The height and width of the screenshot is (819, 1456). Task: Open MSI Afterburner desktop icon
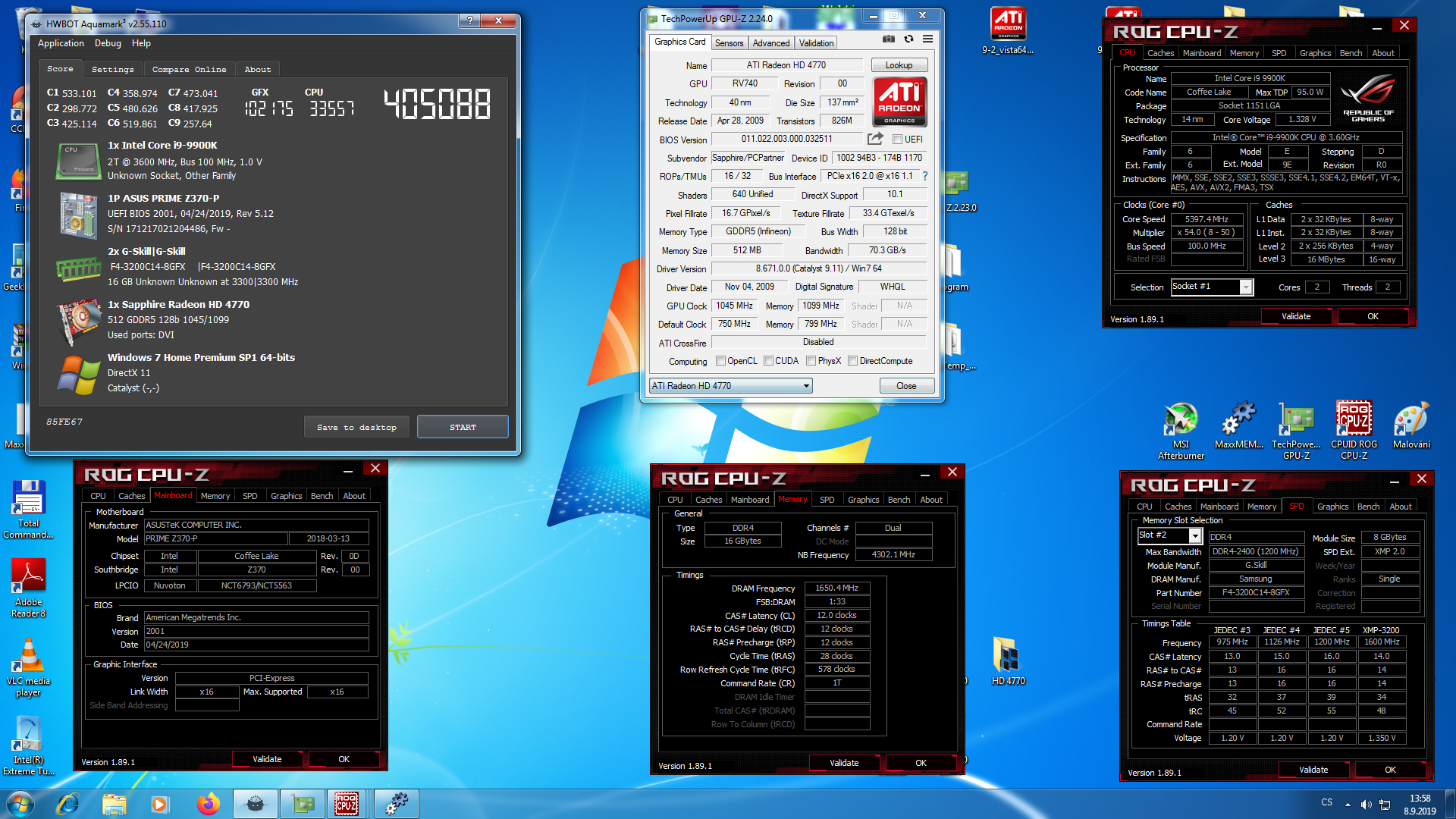[x=1181, y=431]
